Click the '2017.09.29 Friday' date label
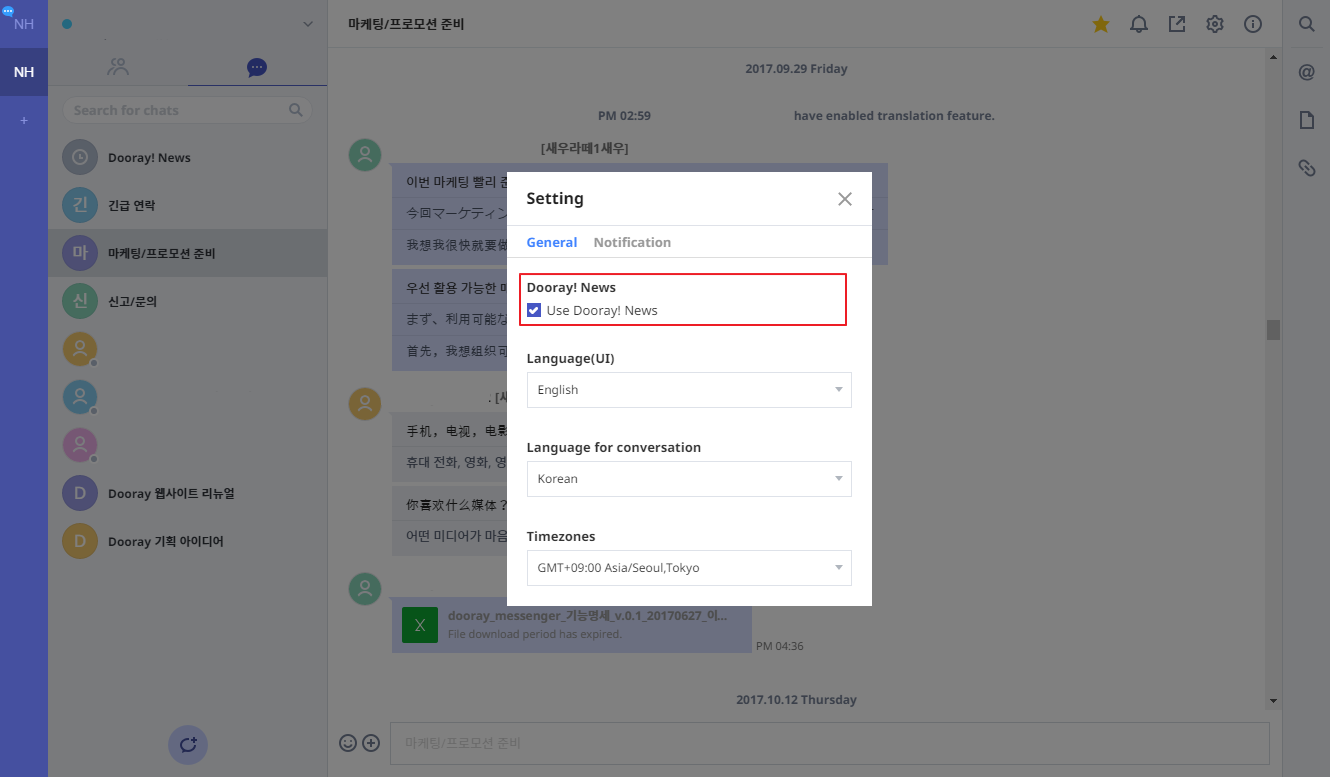The width and height of the screenshot is (1330, 777). (x=796, y=69)
